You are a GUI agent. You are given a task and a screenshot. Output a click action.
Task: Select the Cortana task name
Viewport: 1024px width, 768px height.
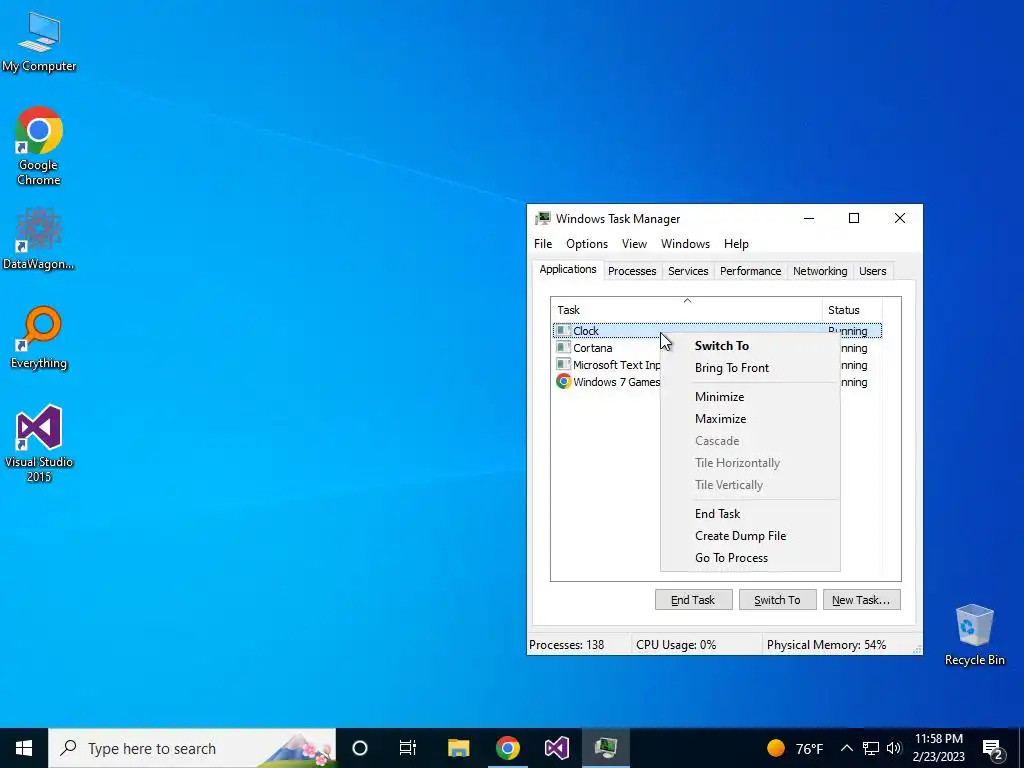(x=592, y=348)
